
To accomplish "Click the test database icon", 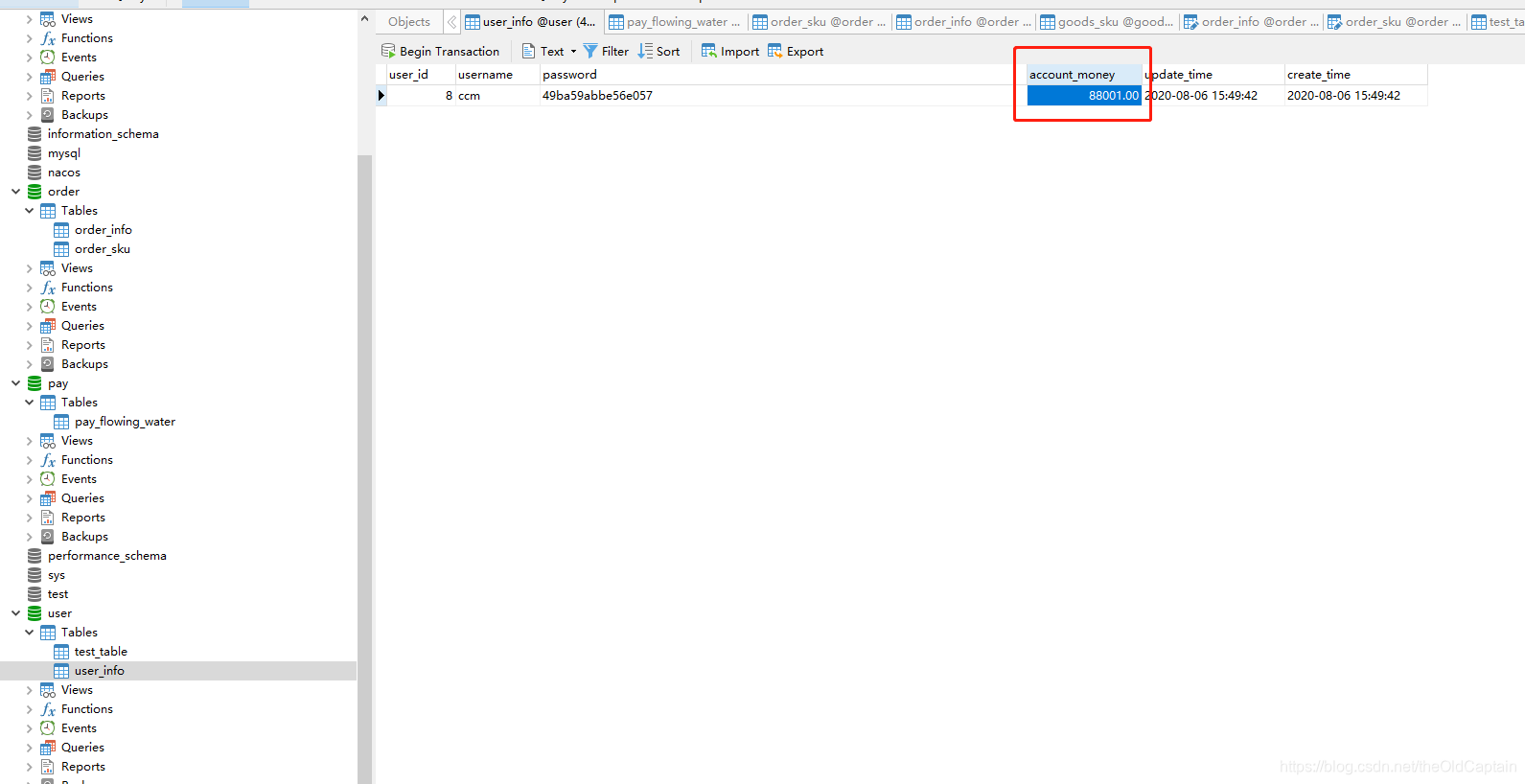I will (35, 594).
